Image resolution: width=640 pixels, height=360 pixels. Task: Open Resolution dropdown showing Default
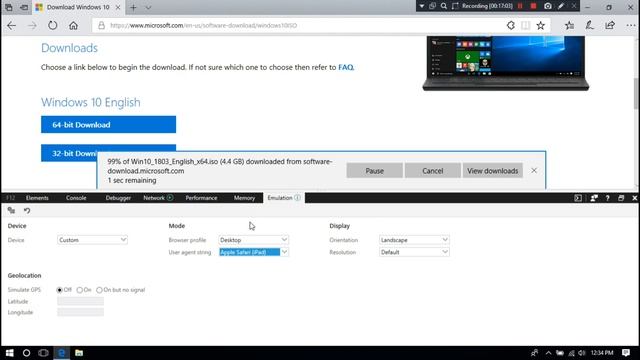point(414,252)
